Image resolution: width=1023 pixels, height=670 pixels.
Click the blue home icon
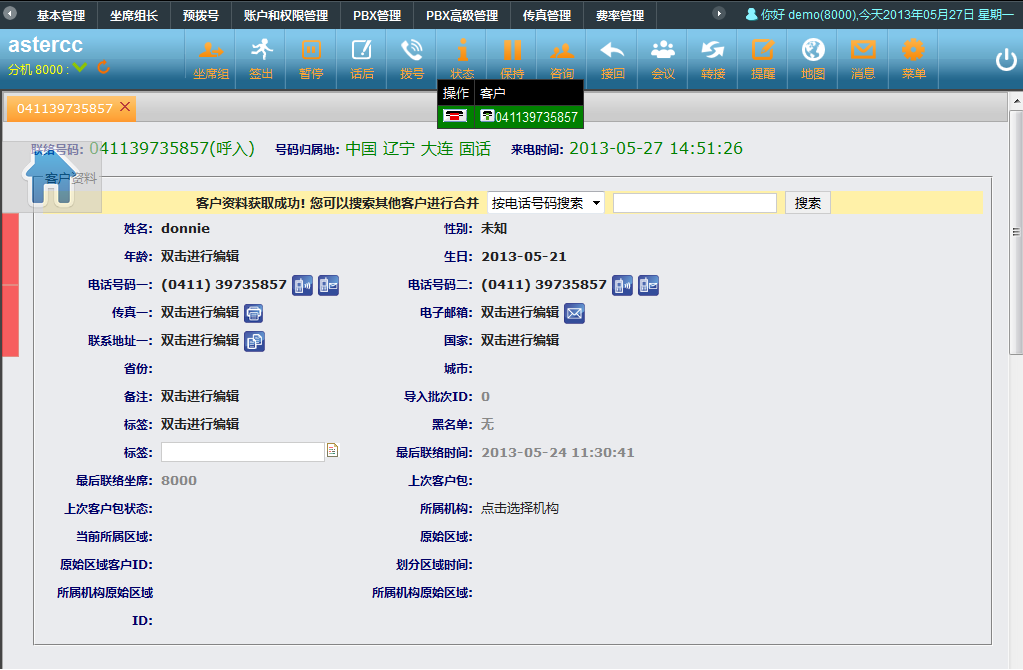tap(50, 180)
